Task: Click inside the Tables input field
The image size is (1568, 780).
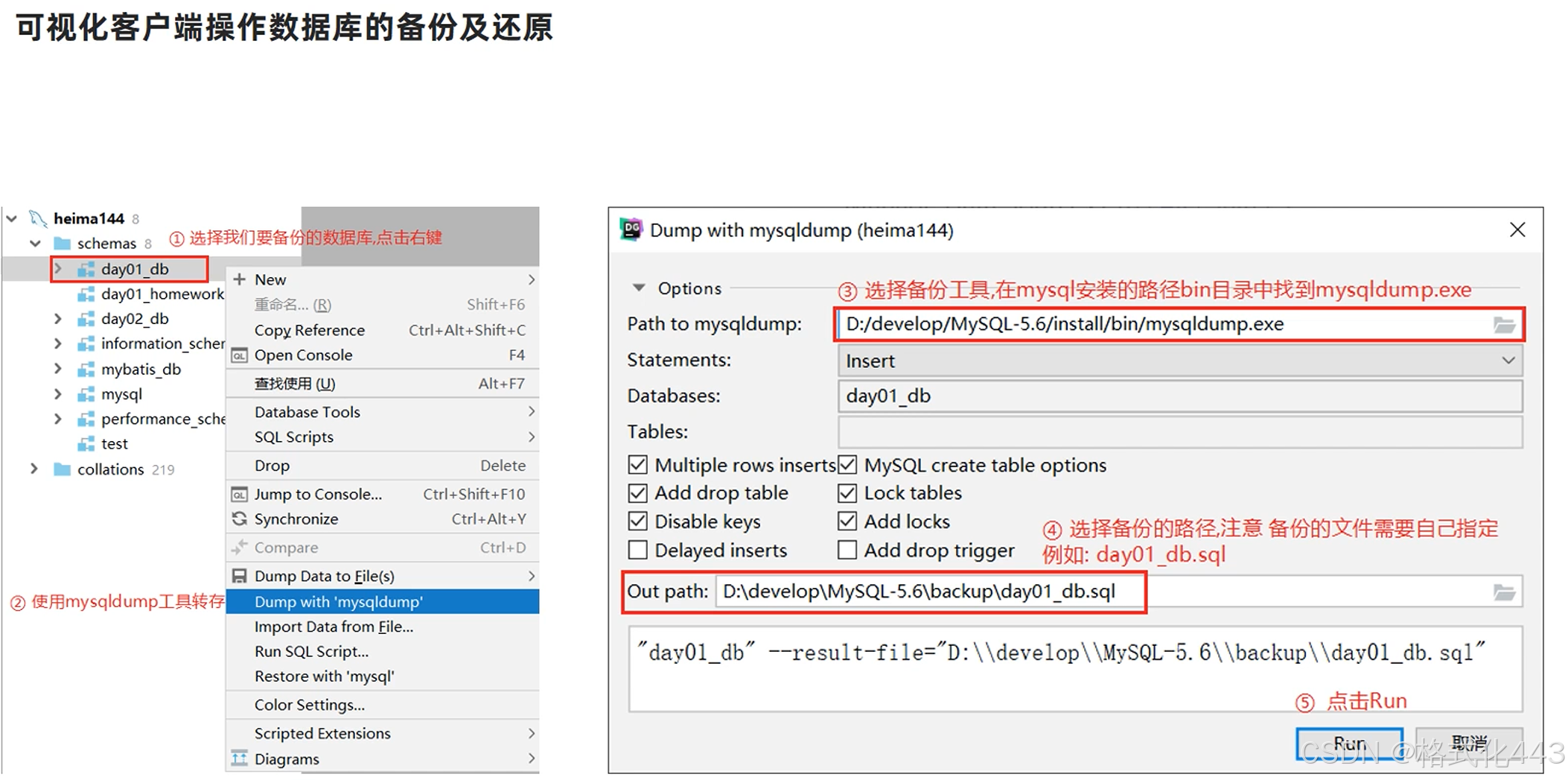Action: (1176, 432)
